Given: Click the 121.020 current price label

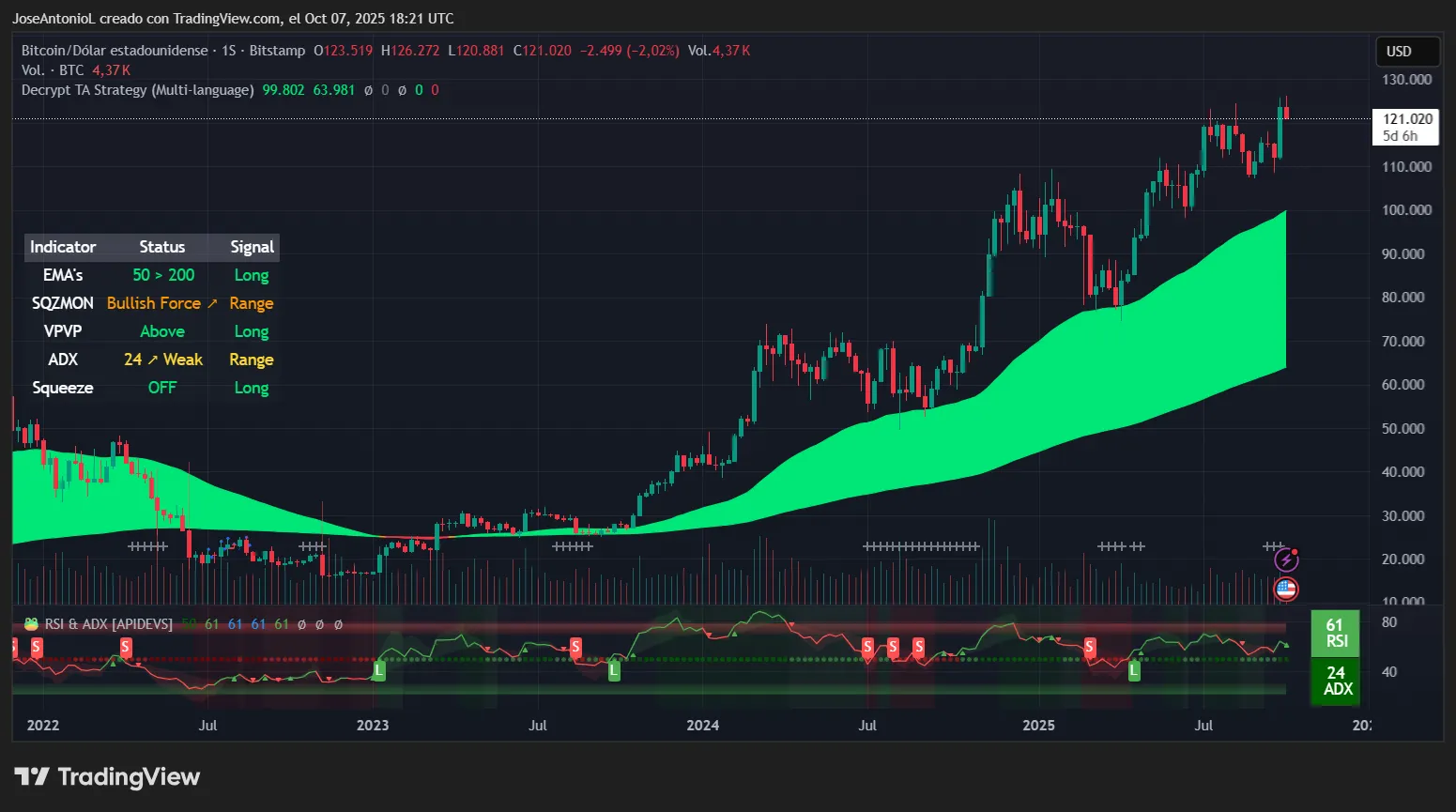Looking at the screenshot, I should click(x=1406, y=119).
